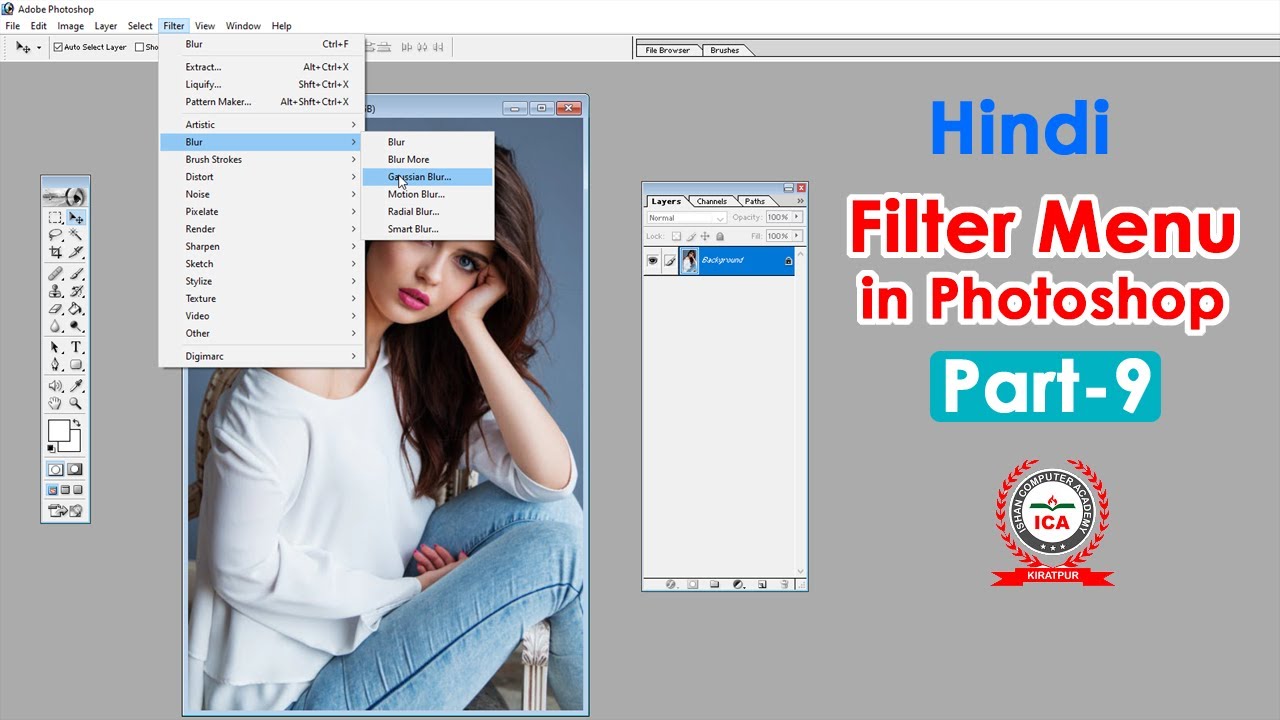Select the Magic Wand tool
Viewport: 1280px width, 720px height.
[76, 234]
